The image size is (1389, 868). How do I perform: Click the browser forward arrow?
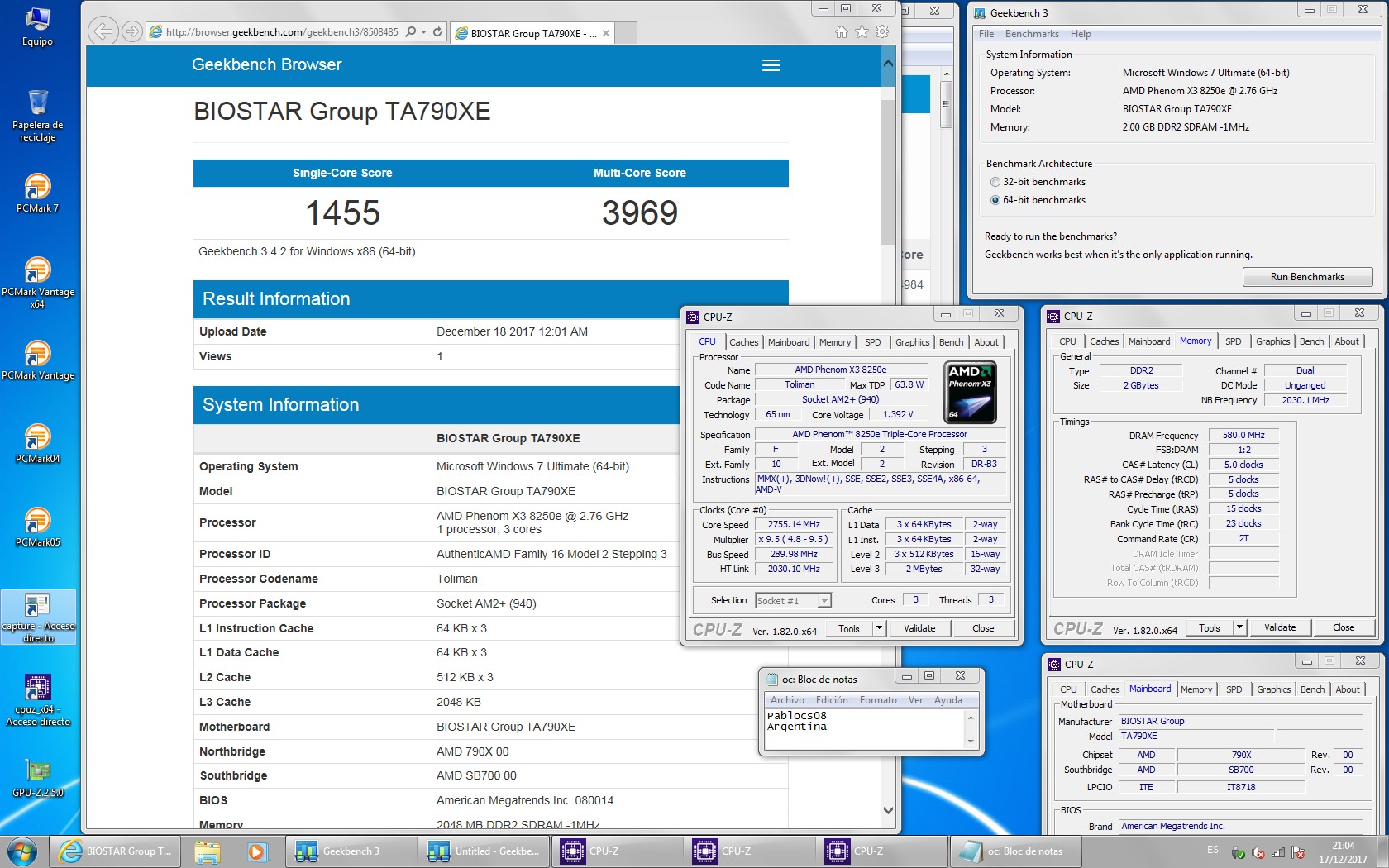coord(131,31)
